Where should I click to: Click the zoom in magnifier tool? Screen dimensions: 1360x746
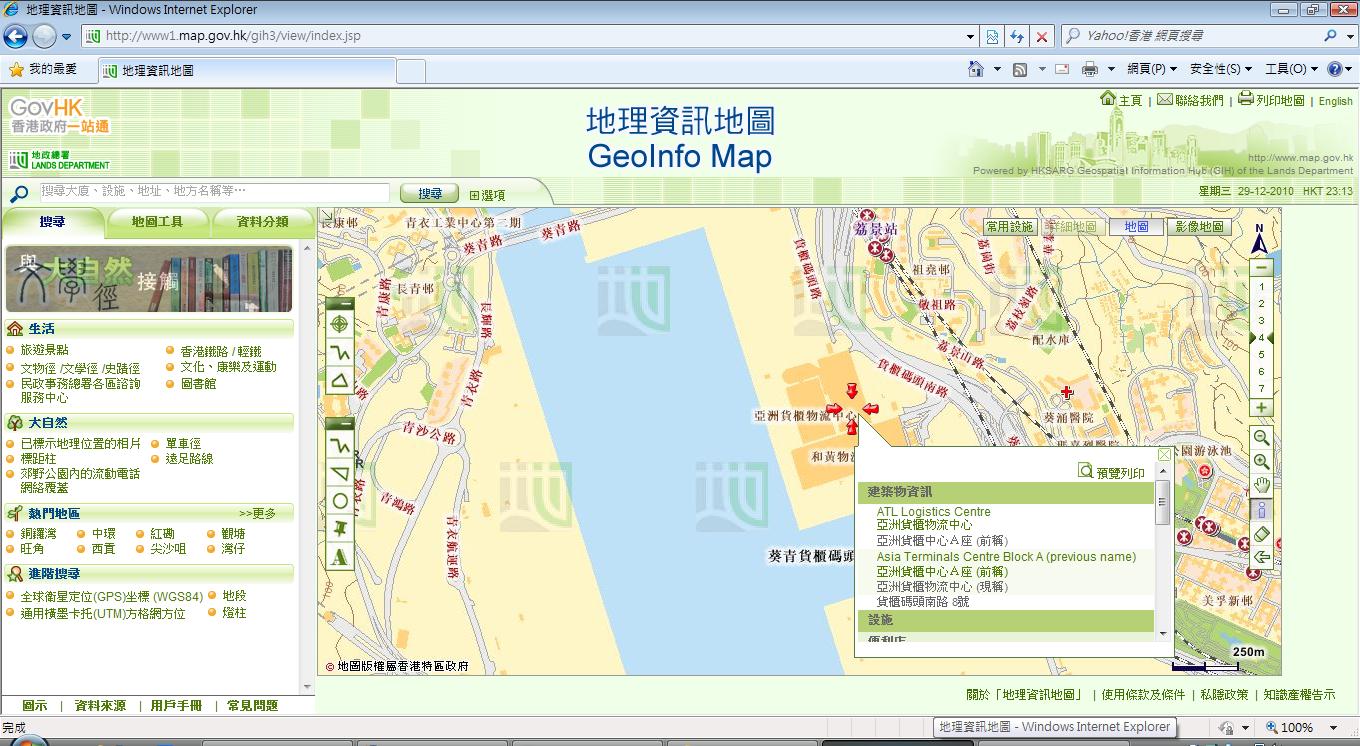1261,462
